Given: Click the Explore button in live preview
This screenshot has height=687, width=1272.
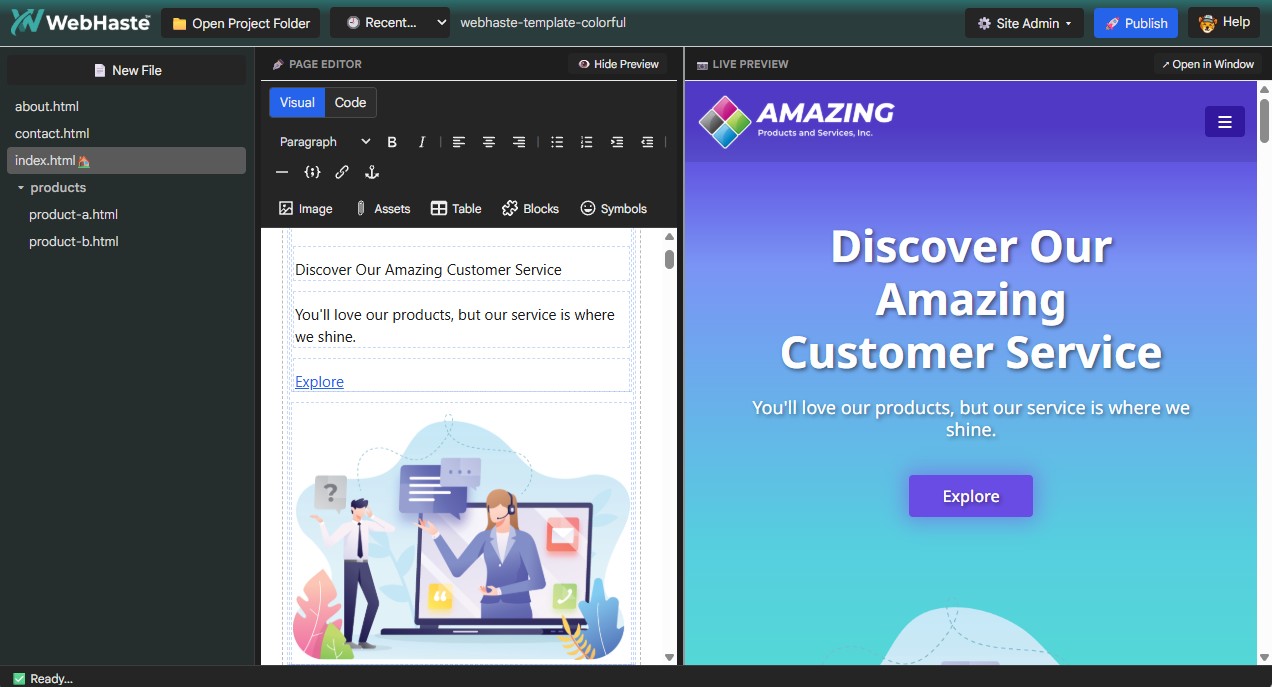Looking at the screenshot, I should point(971,496).
